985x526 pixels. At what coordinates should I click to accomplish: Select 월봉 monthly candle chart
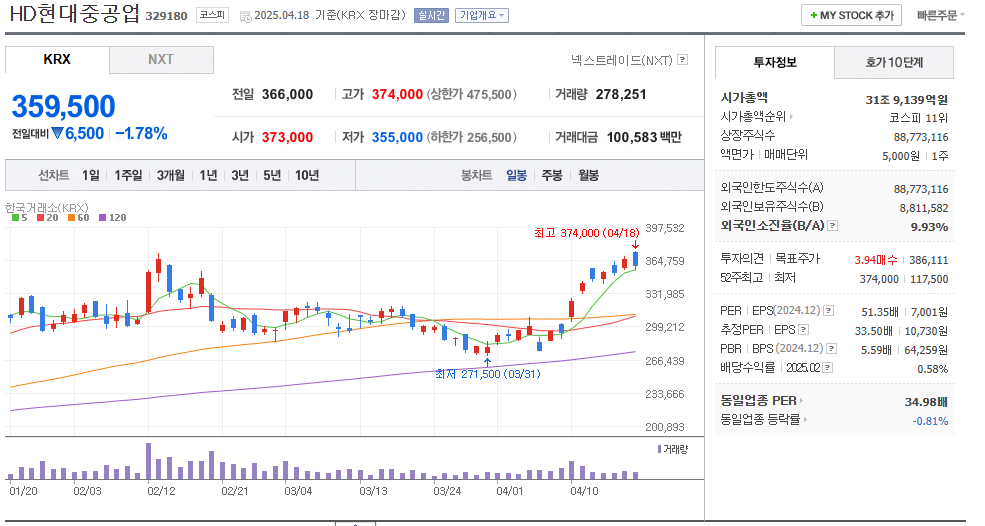coord(589,175)
